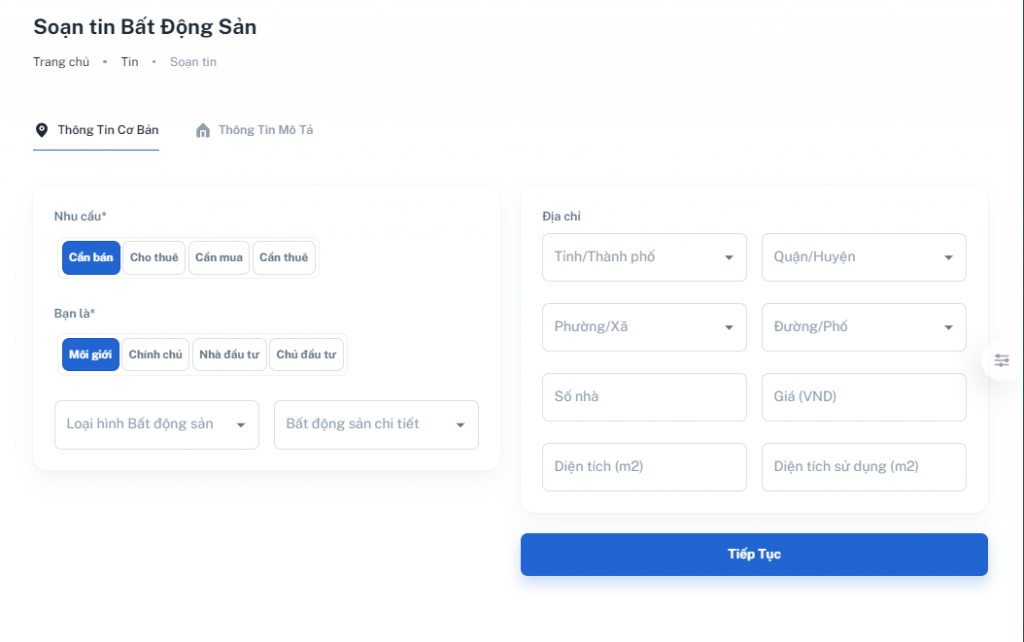
Task: Open the Quận/Huyện dropdown
Action: [x=864, y=257]
